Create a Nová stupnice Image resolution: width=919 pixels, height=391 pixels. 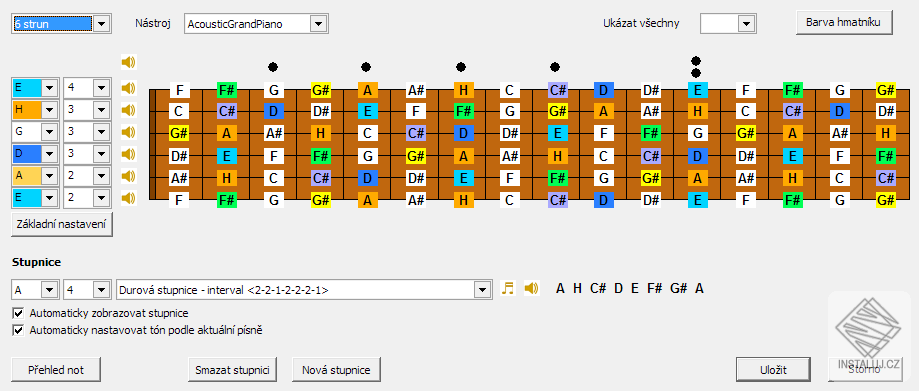click(336, 370)
